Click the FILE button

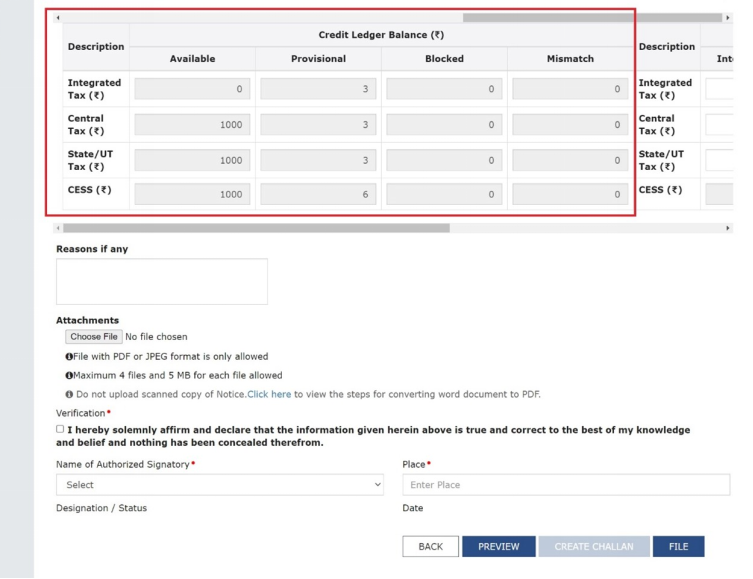(679, 546)
